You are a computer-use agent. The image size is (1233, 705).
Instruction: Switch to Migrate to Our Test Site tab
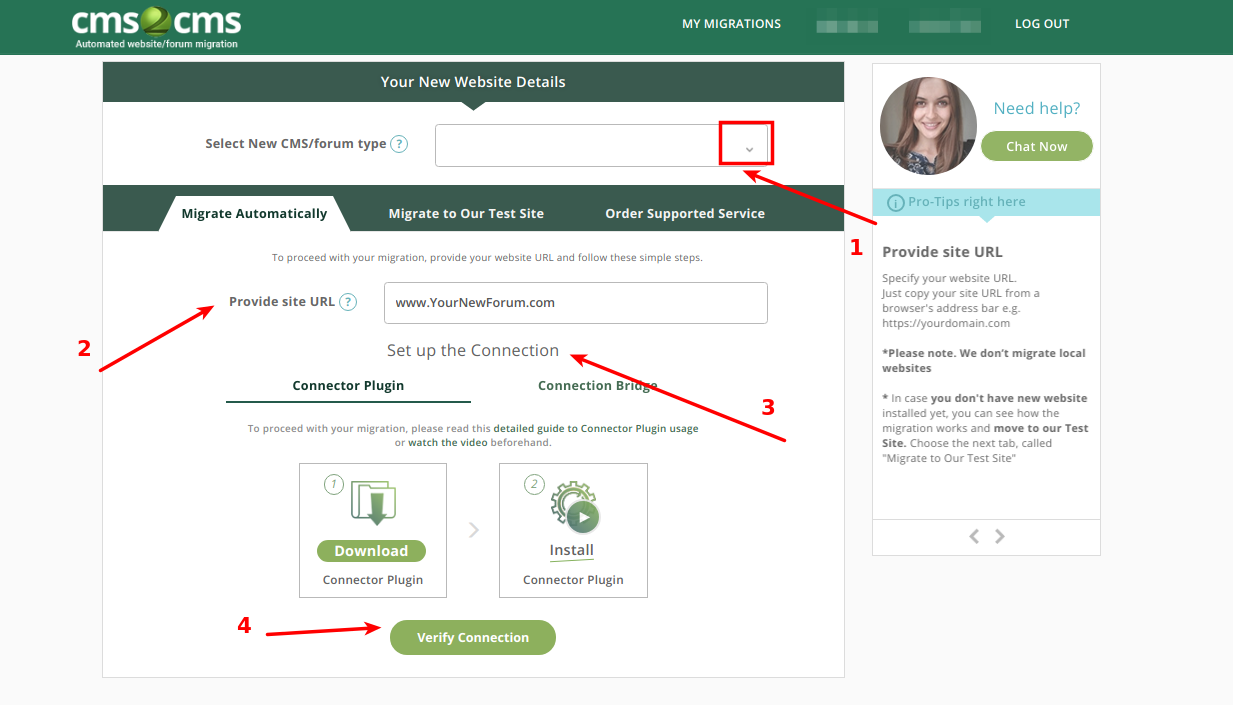(x=466, y=214)
